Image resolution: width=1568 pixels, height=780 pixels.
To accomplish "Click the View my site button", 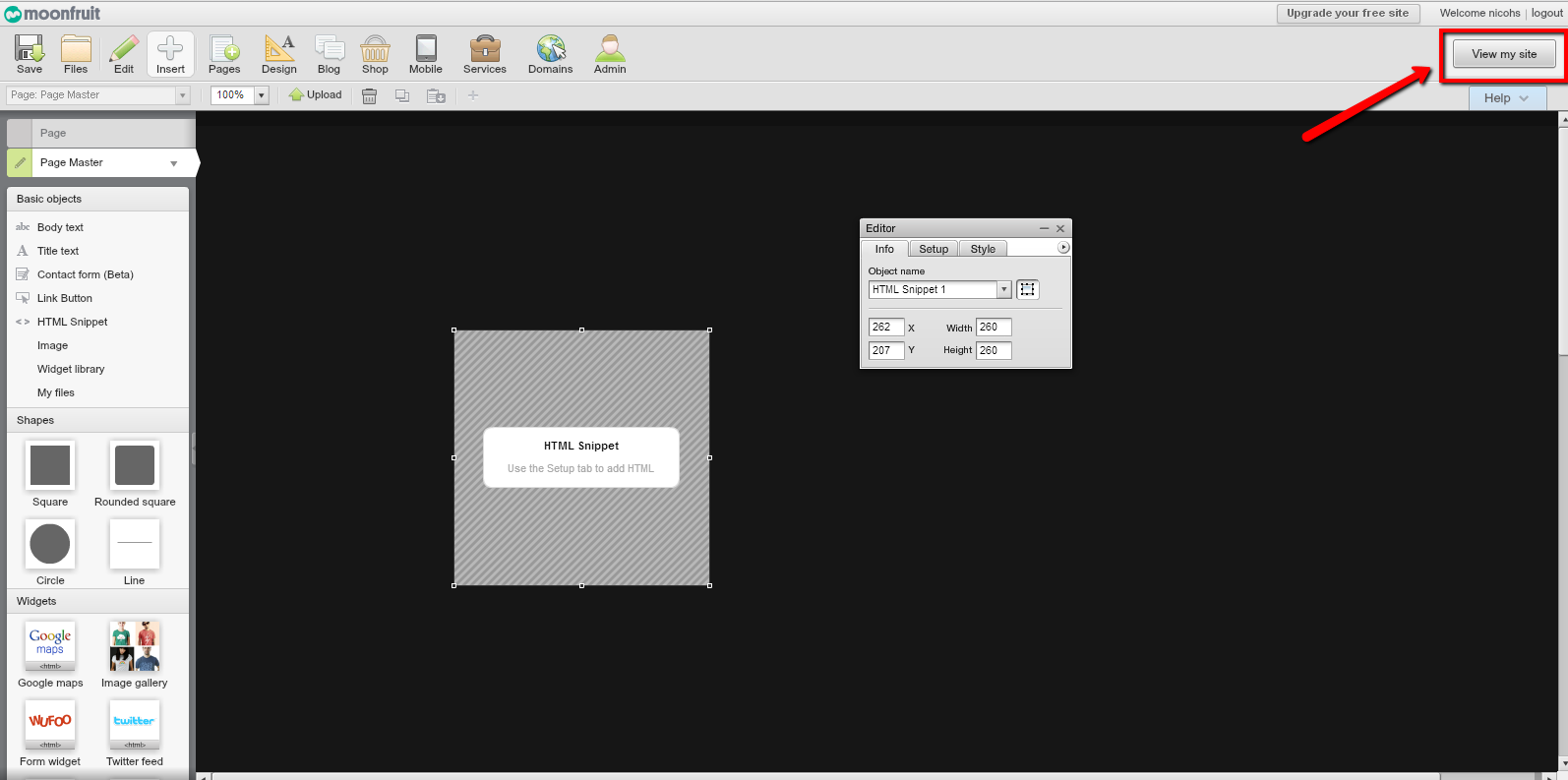I will (1503, 55).
